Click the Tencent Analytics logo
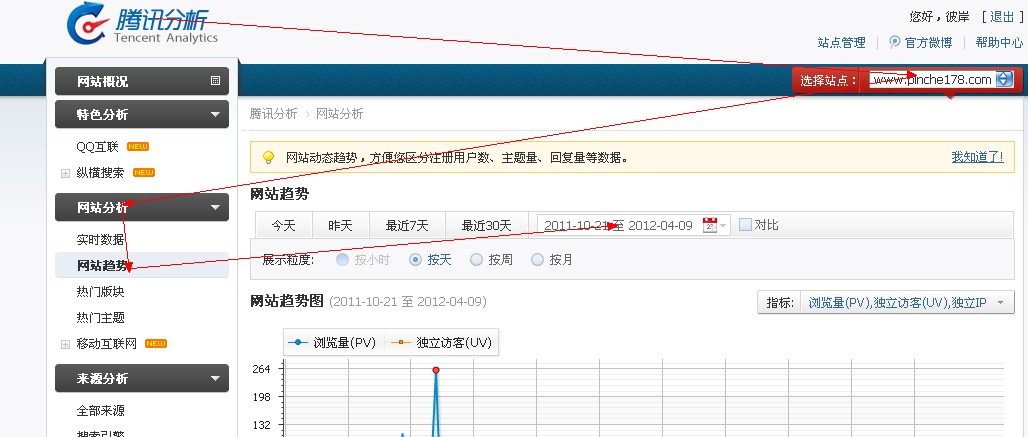Screen dimensions: 1028x437 click(142, 24)
